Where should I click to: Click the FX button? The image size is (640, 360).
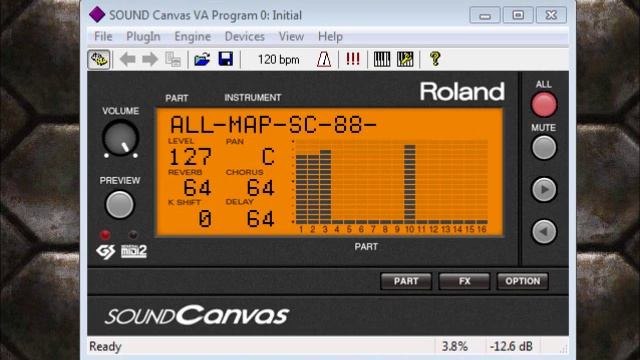(464, 281)
